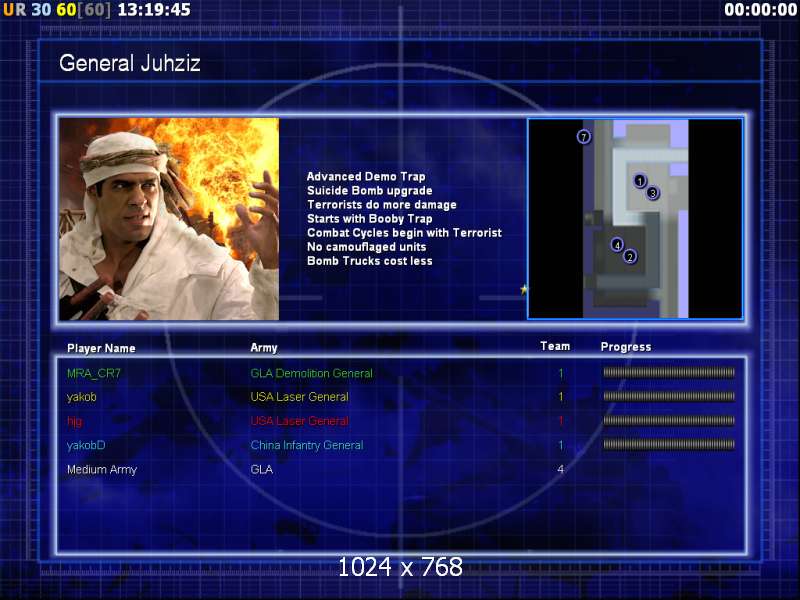Select player name hjg in red

[x=74, y=421]
